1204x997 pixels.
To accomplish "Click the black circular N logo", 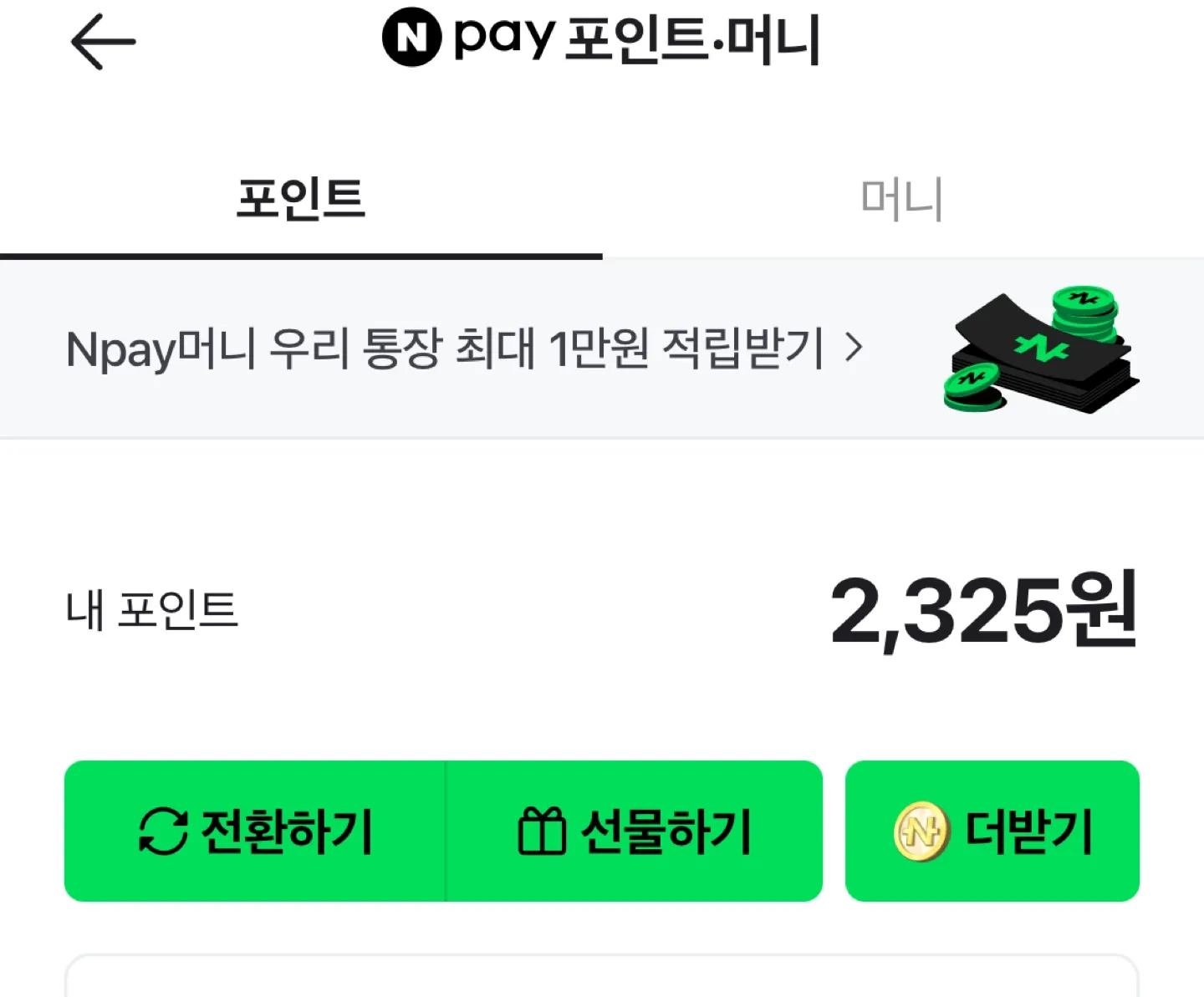I will [411, 37].
